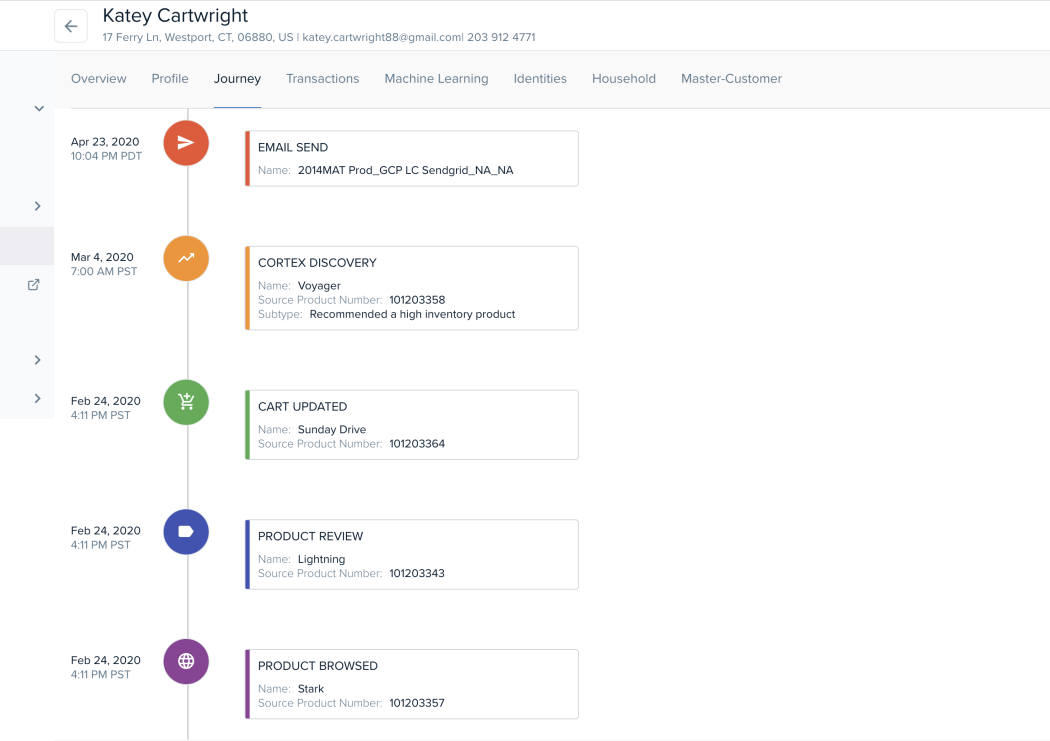Click the red Email Send paper-plane icon
The image size is (1050, 741).
[x=186, y=143]
